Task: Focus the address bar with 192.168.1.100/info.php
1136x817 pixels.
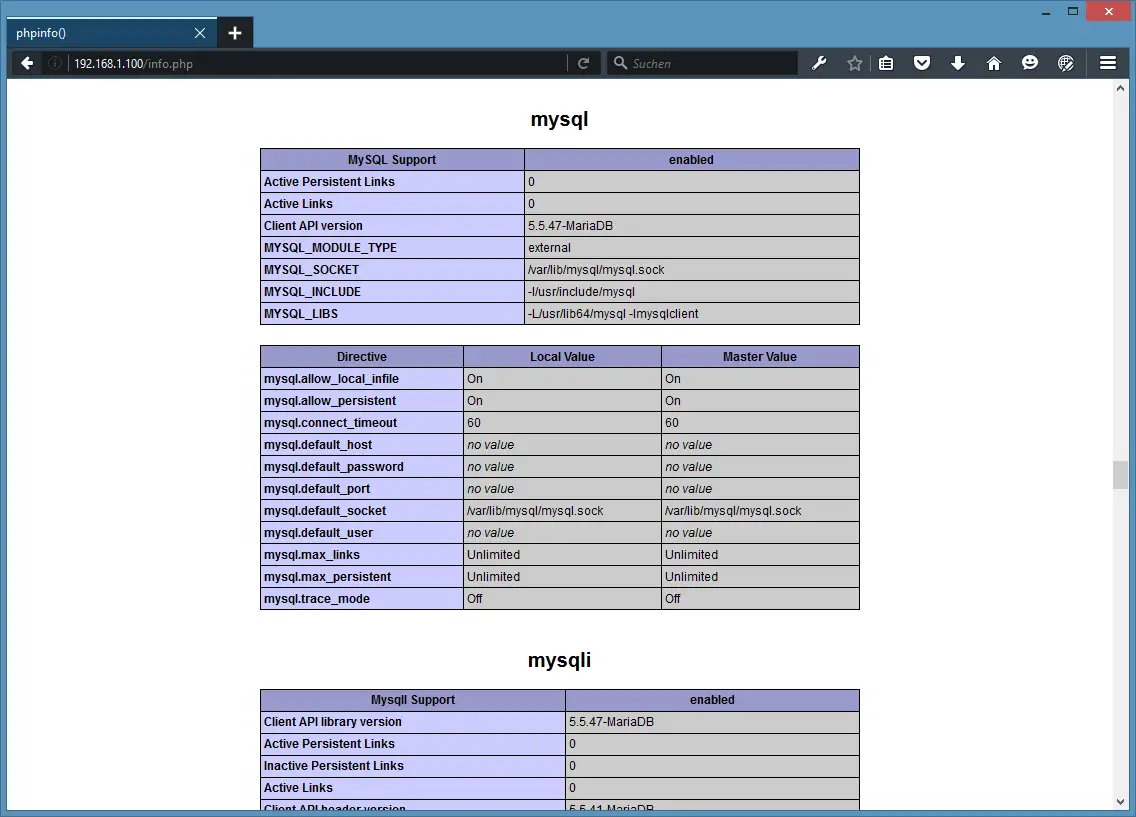Action: click(317, 64)
